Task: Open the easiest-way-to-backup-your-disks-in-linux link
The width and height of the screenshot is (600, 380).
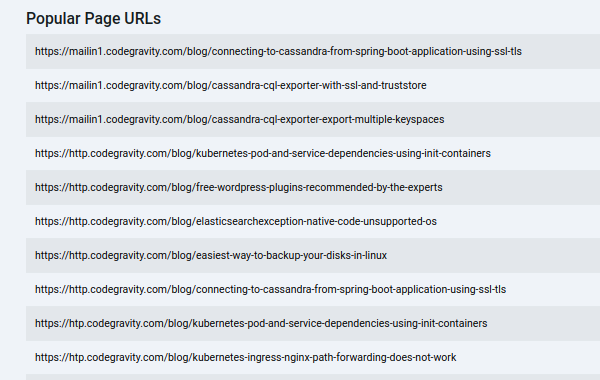Action: coord(211,256)
